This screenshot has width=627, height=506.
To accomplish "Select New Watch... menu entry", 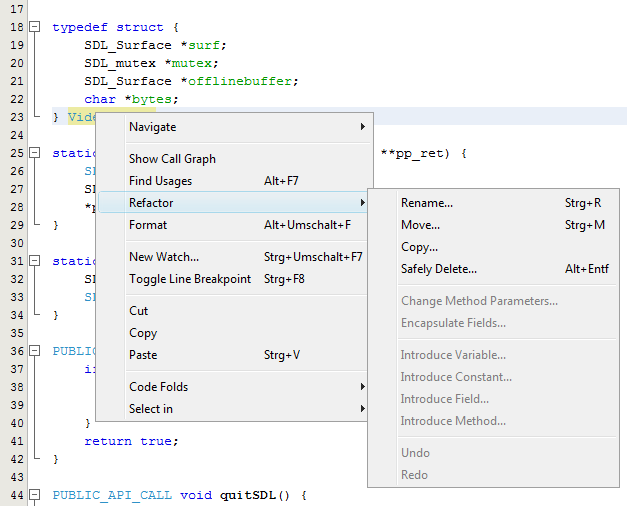I will point(164,257).
